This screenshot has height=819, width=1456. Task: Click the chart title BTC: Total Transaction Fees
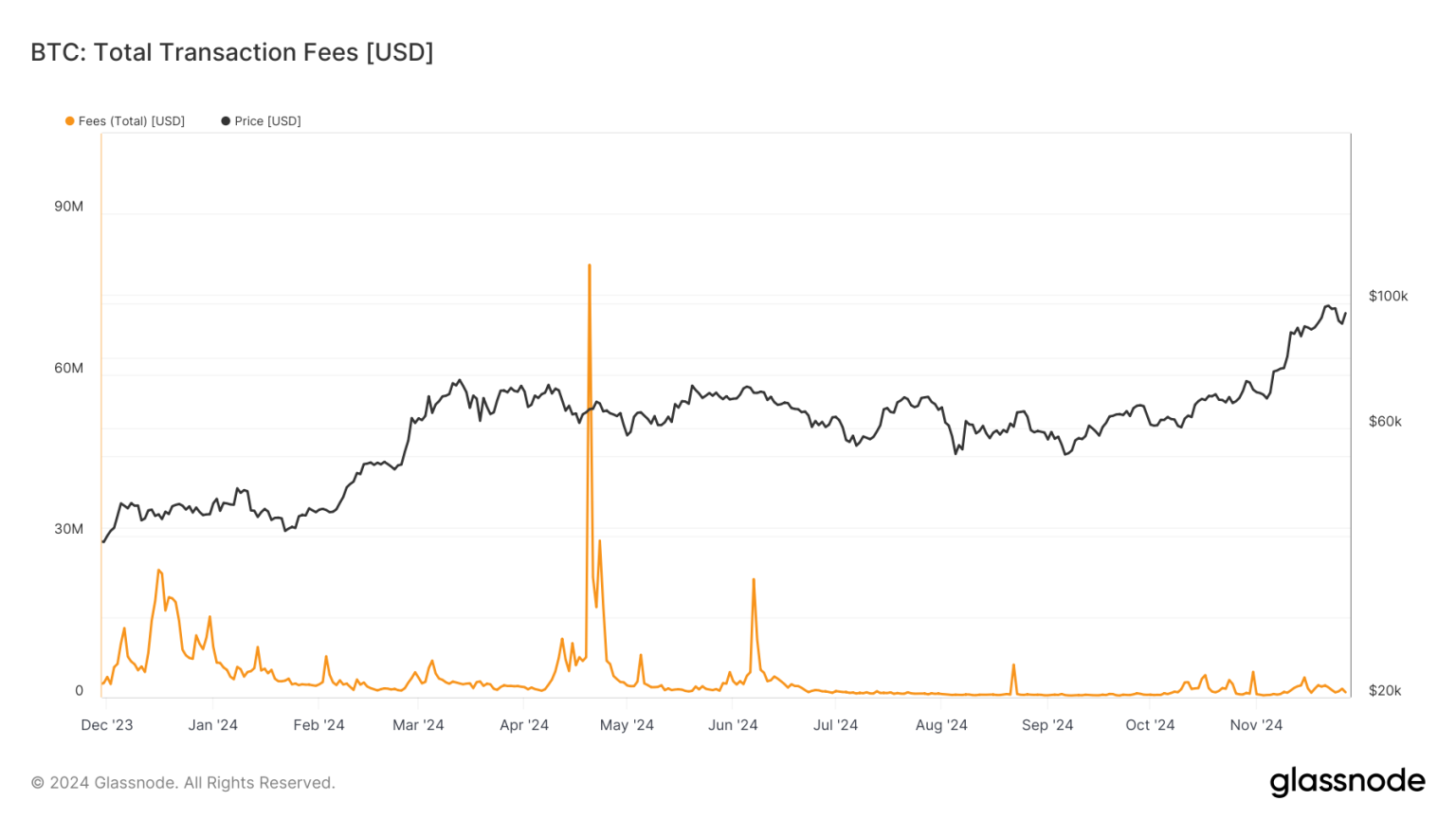pos(231,52)
